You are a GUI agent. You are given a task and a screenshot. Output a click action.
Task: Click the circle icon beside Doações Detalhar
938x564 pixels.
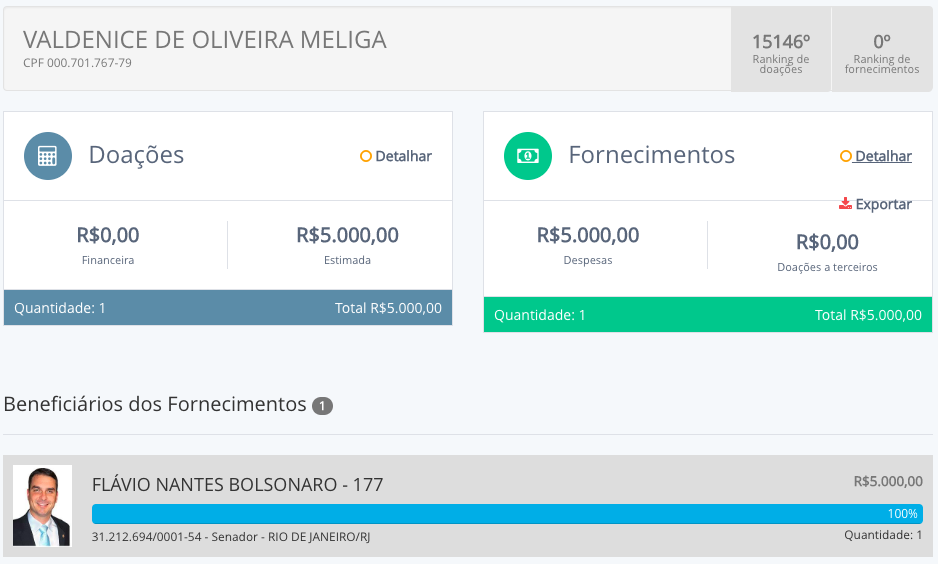pos(366,156)
